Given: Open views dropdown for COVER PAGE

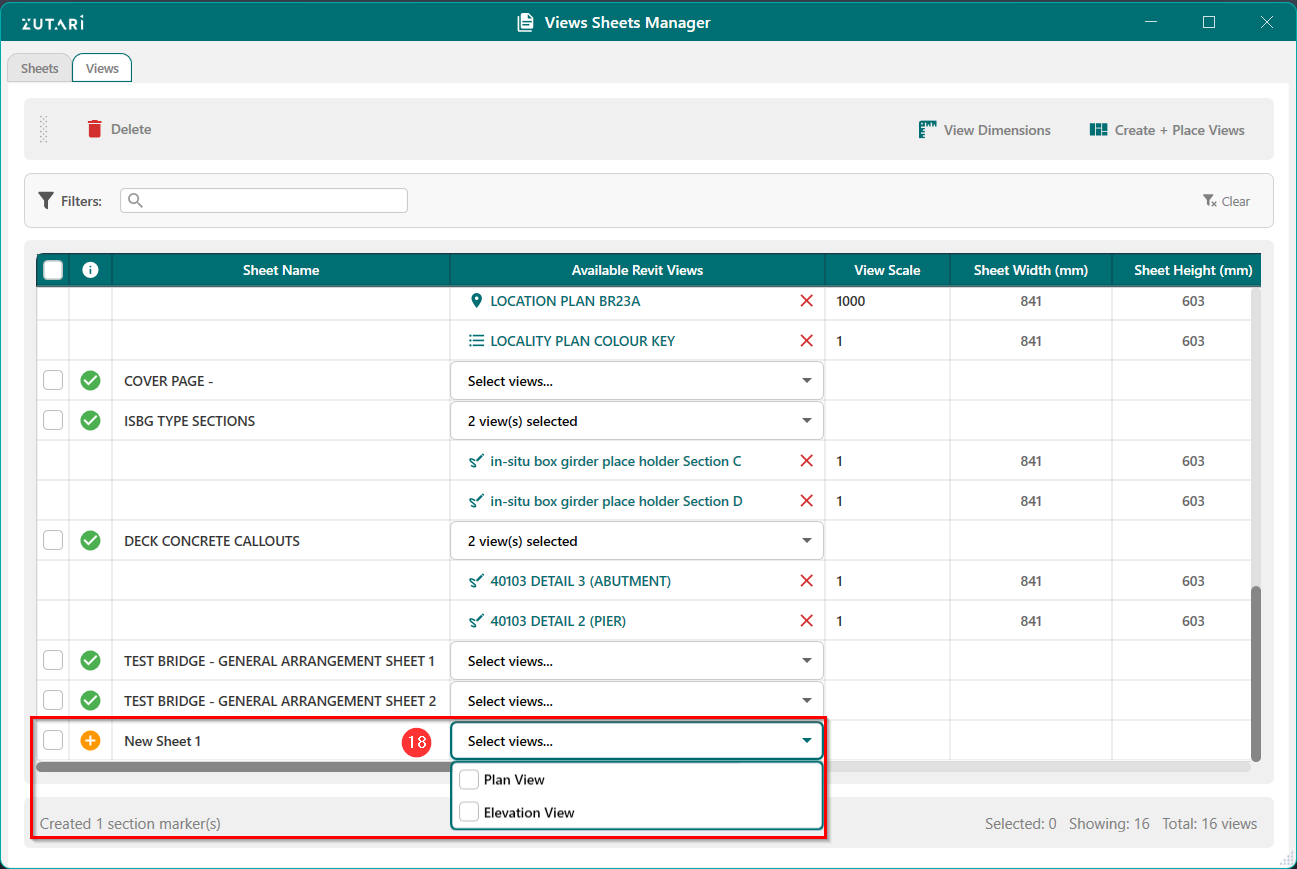Looking at the screenshot, I should coord(636,381).
